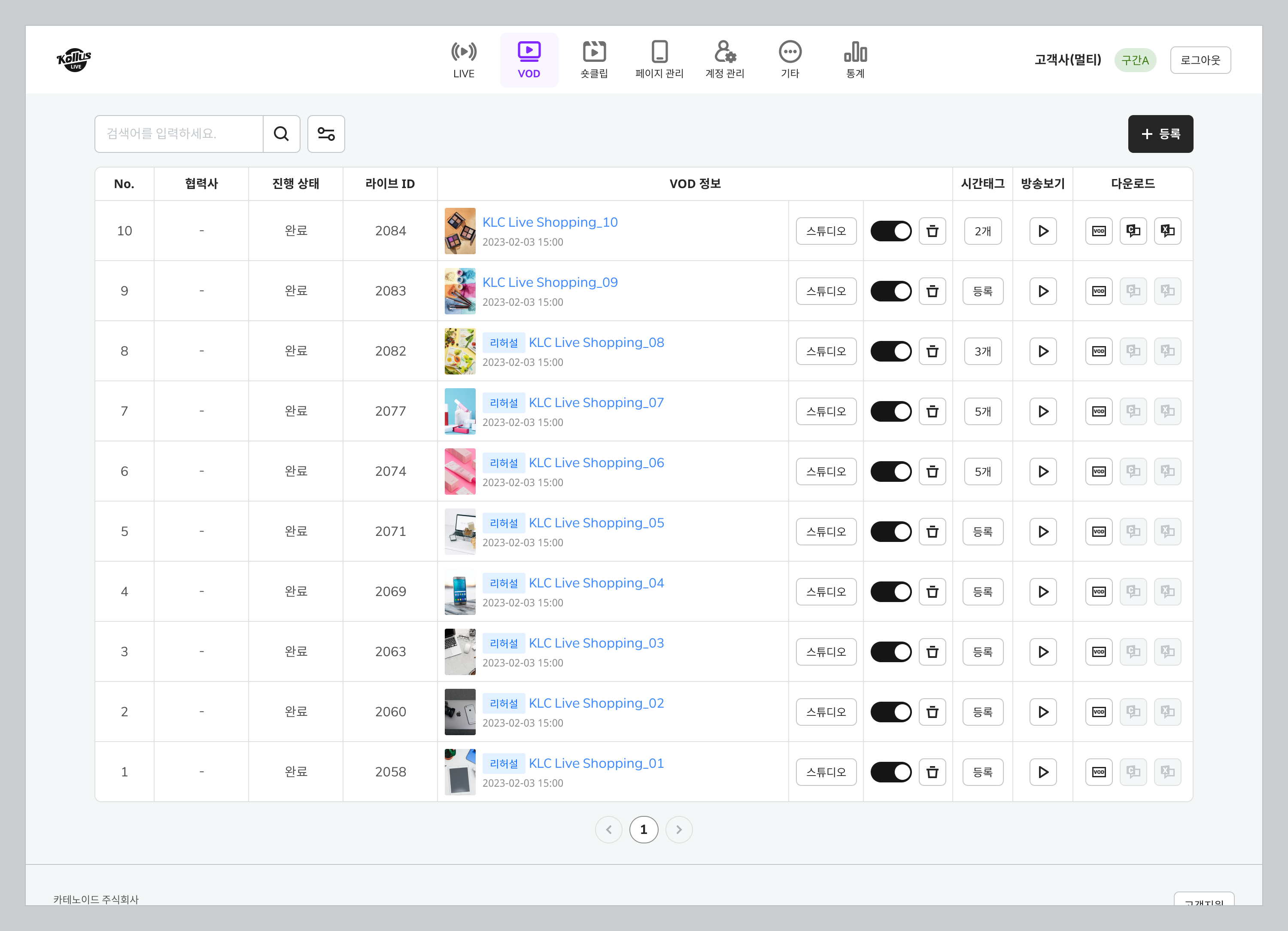Image resolution: width=1288 pixels, height=931 pixels.
Task: Open the filter settings icon
Action: [326, 134]
